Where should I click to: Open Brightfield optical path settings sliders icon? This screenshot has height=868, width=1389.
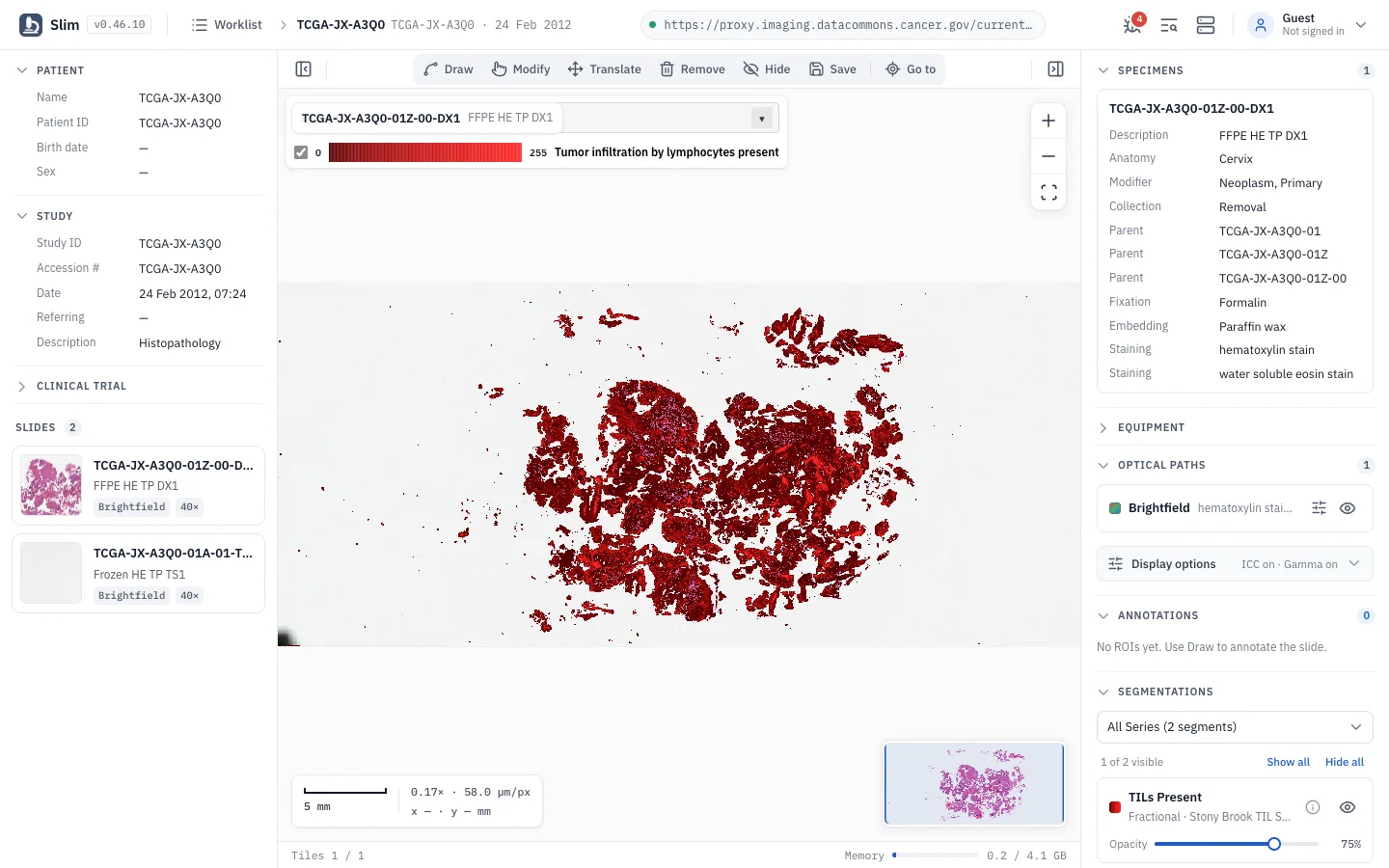pos(1319,508)
